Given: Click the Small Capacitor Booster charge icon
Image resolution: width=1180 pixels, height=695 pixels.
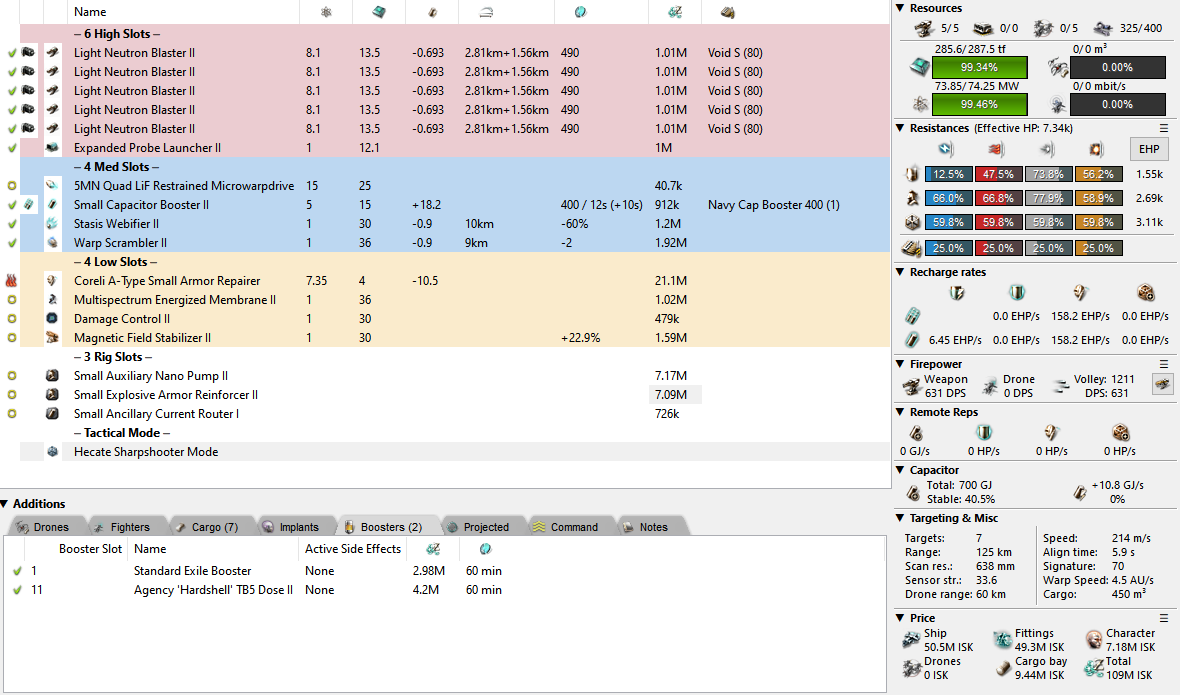Looking at the screenshot, I should (x=29, y=205).
